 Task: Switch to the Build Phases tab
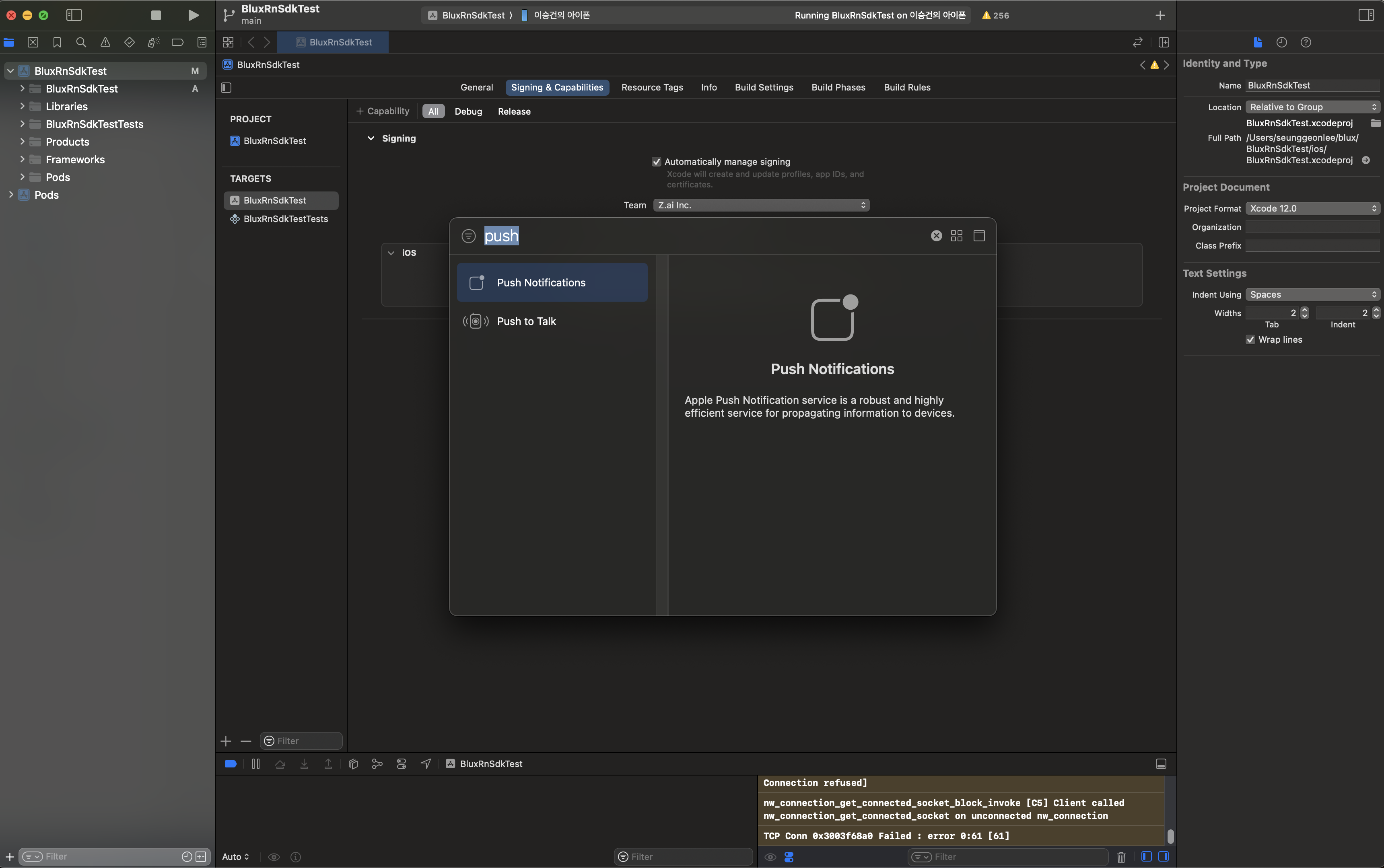click(x=838, y=88)
